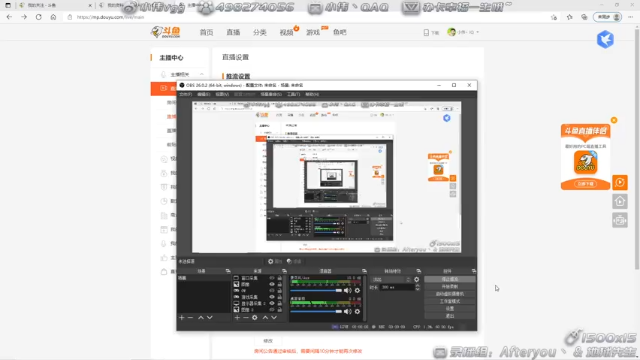Viewport: 640px width, 360px height.
Task: Open user account dropdown in Douyu header
Action: tap(463, 32)
